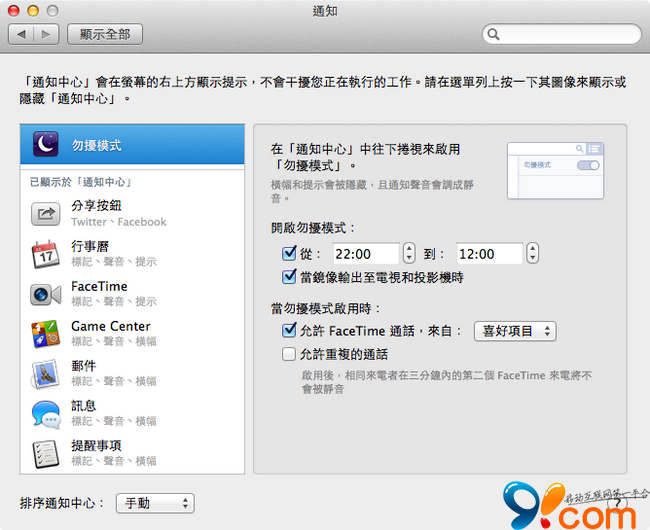The height and width of the screenshot is (530, 650).
Task: Toggle the 從 schedule checkbox
Action: tap(289, 253)
